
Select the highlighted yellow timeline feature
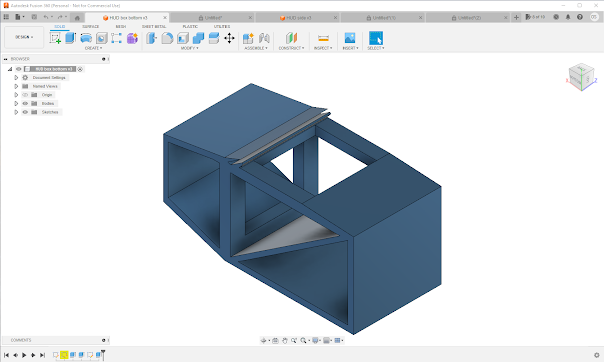click(64, 355)
